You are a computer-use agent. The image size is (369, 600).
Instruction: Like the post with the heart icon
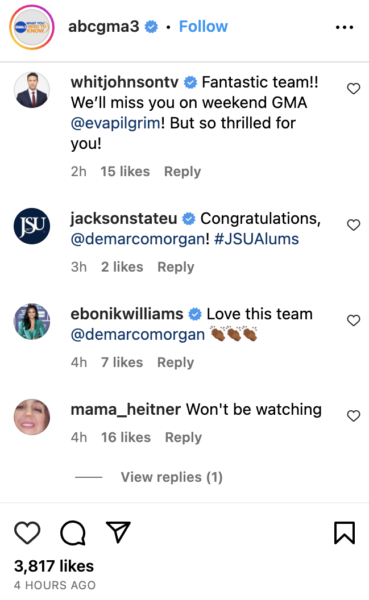pyautogui.click(x=27, y=532)
